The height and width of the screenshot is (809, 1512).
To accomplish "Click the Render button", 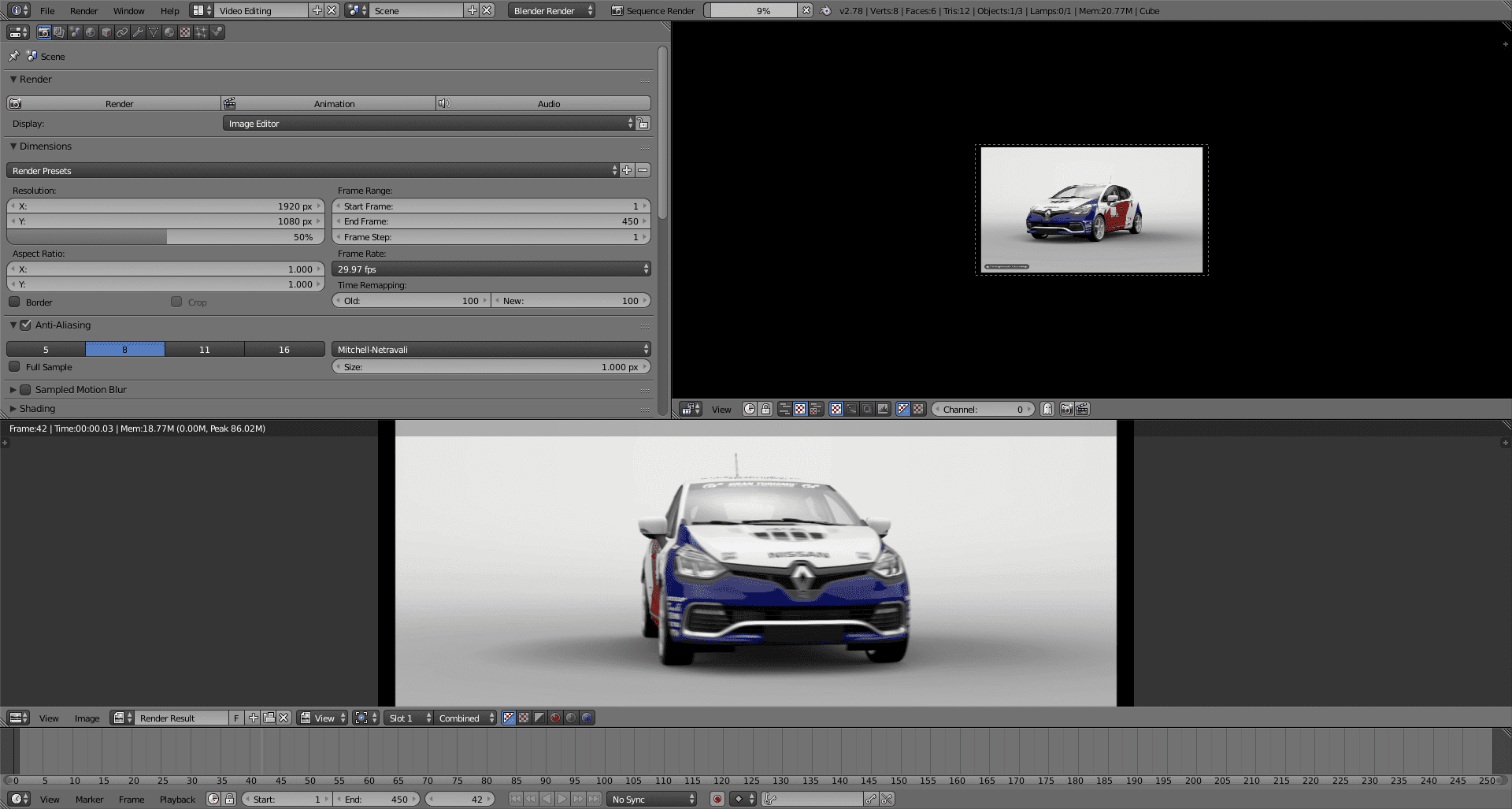I will [x=114, y=103].
